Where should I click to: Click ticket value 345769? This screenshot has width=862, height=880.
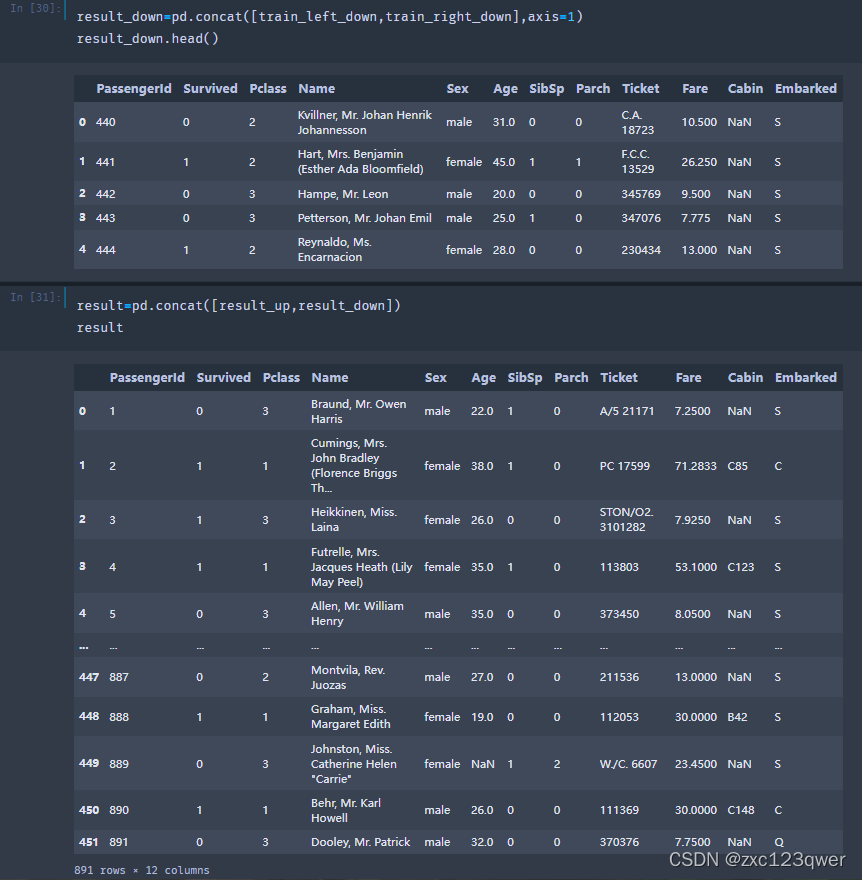tap(641, 194)
